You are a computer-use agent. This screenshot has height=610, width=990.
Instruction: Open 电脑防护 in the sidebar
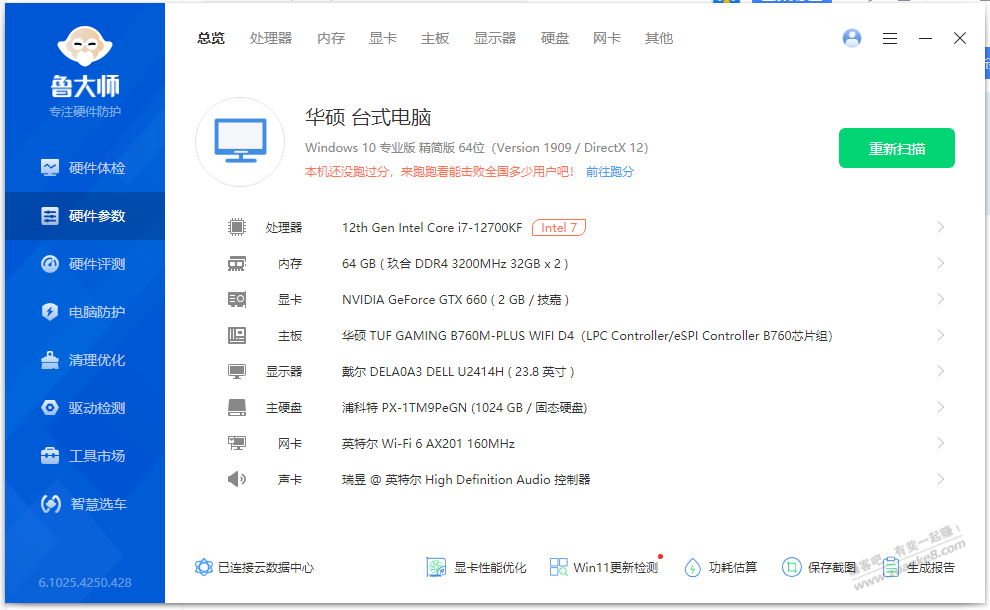(84, 312)
